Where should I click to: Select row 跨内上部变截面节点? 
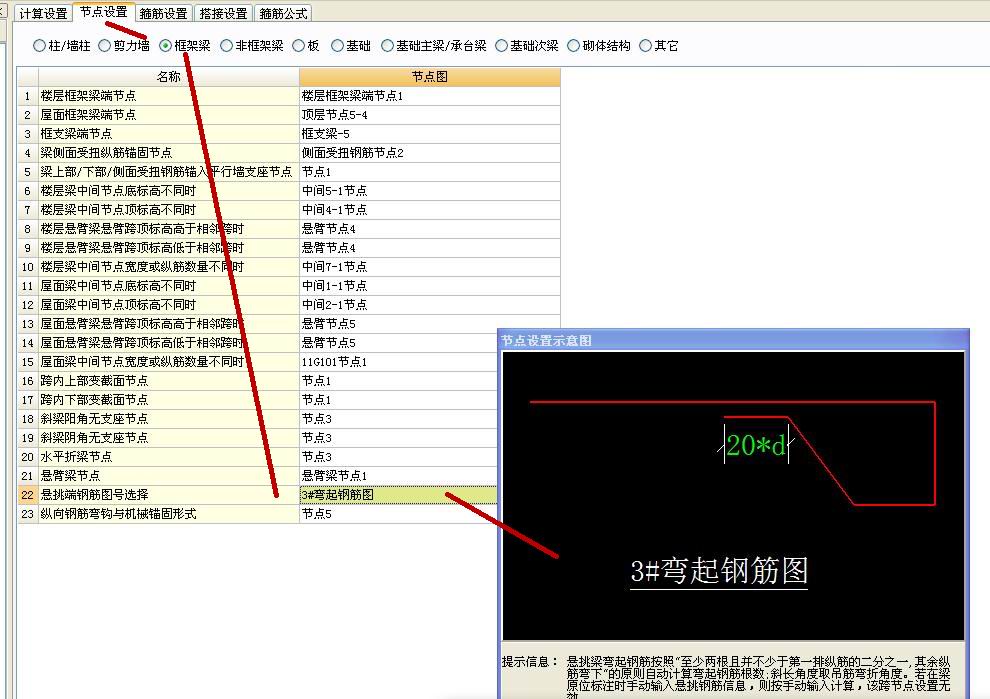pyautogui.click(x=169, y=381)
